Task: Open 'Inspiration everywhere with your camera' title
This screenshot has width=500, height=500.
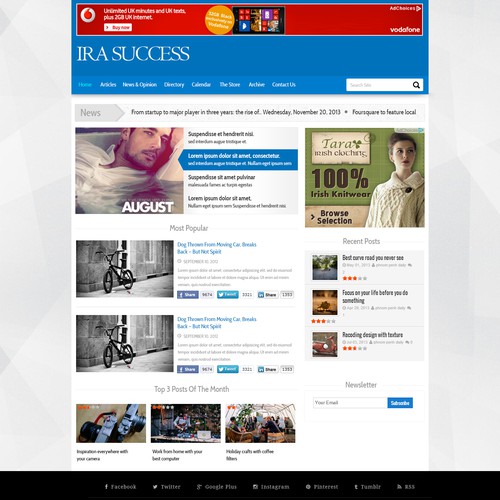Action: pyautogui.click(x=102, y=455)
